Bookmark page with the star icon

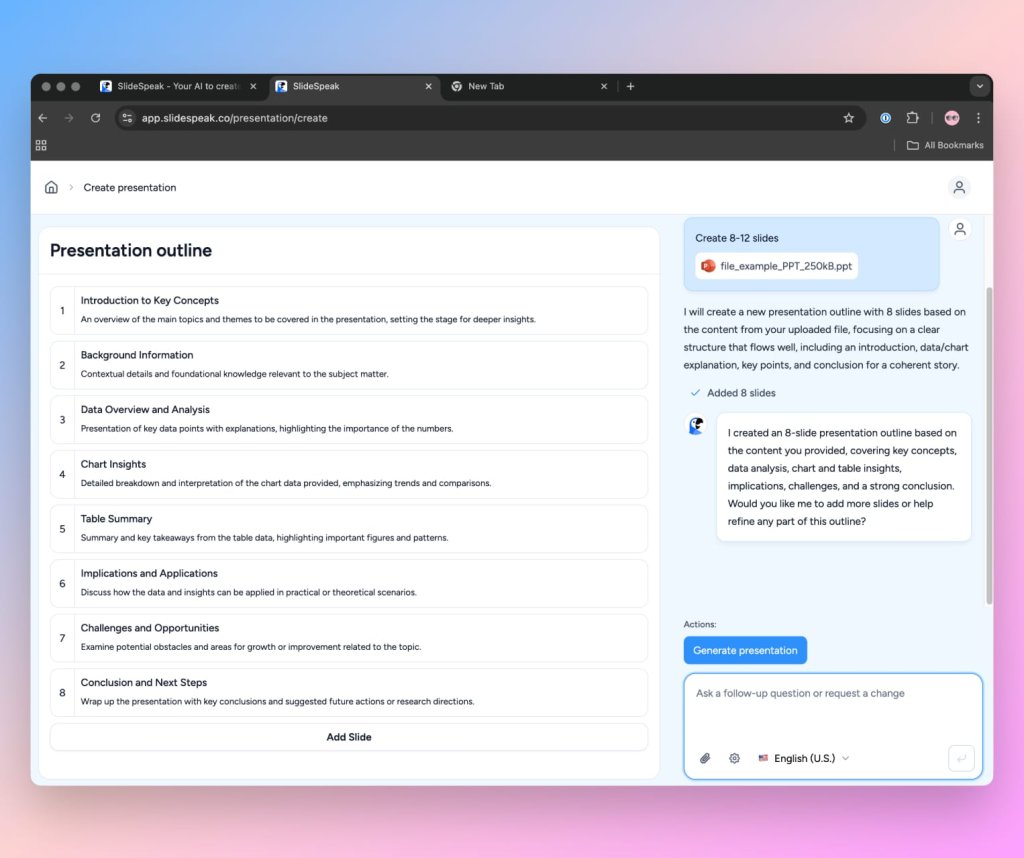(x=848, y=118)
